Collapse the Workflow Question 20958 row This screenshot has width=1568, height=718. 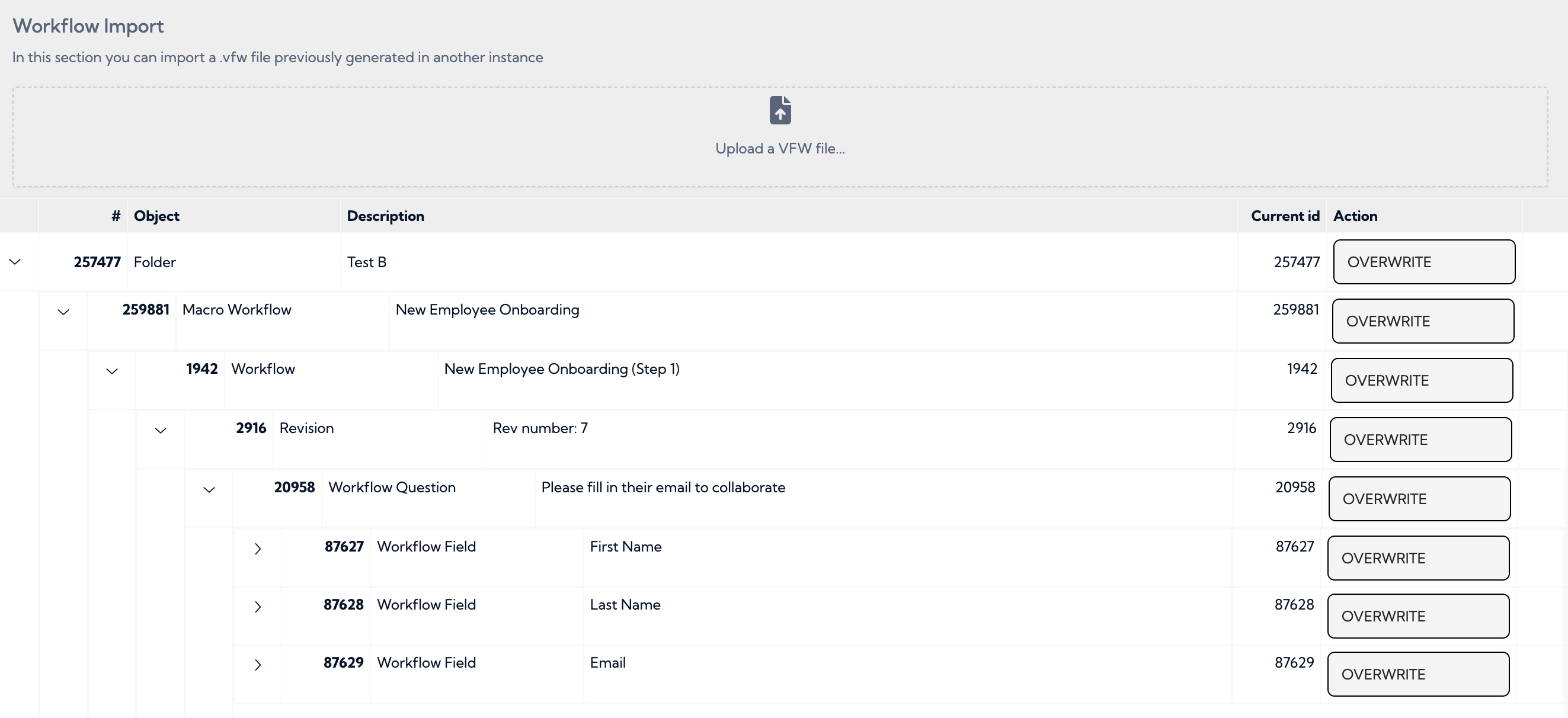coord(209,490)
